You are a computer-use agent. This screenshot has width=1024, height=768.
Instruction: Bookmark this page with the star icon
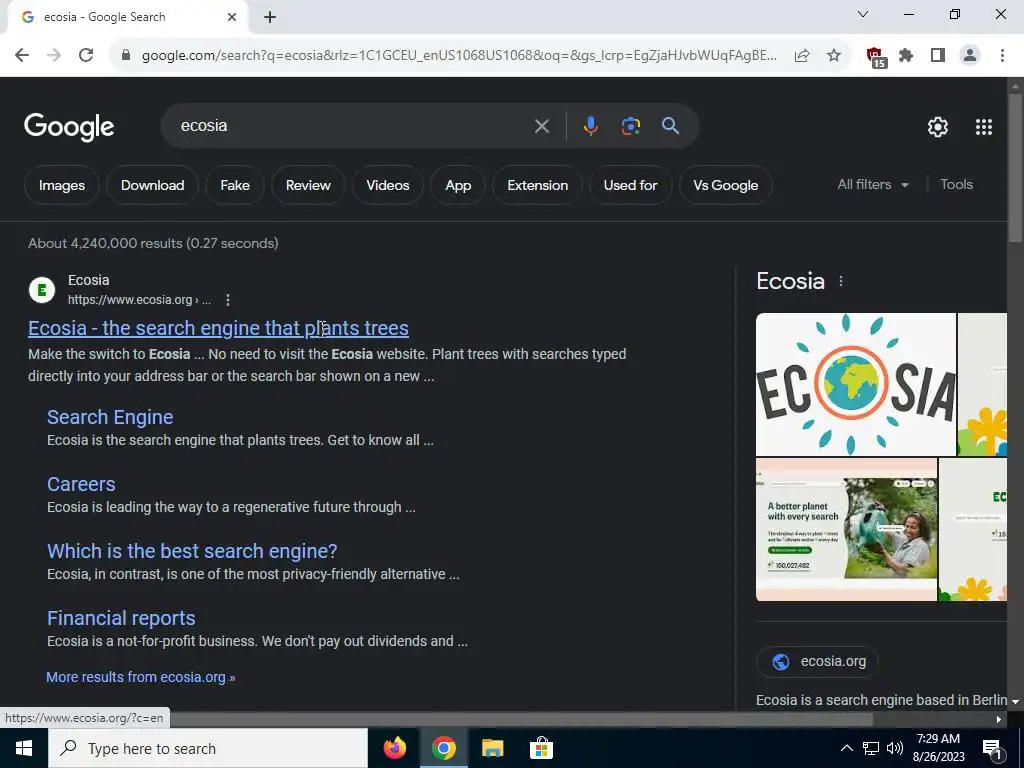tap(834, 56)
